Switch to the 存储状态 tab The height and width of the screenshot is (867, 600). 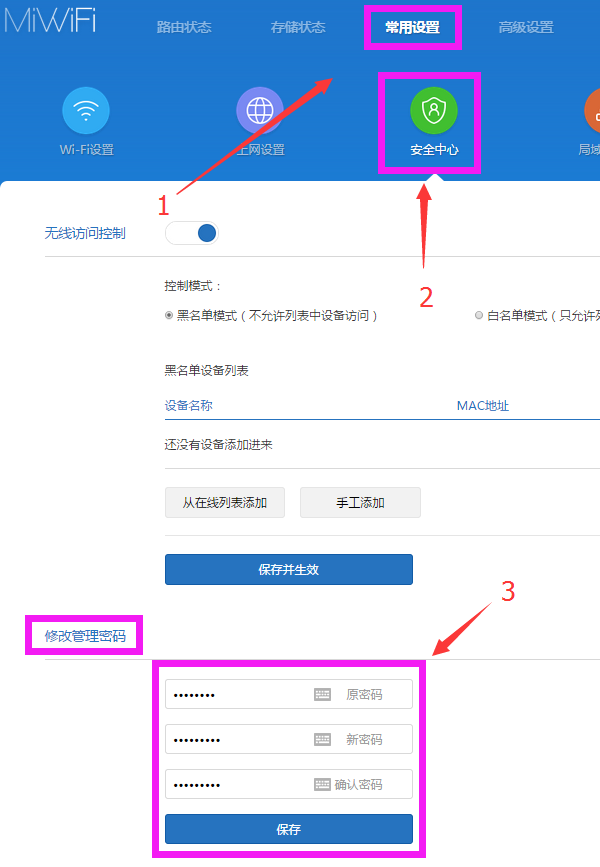click(298, 27)
